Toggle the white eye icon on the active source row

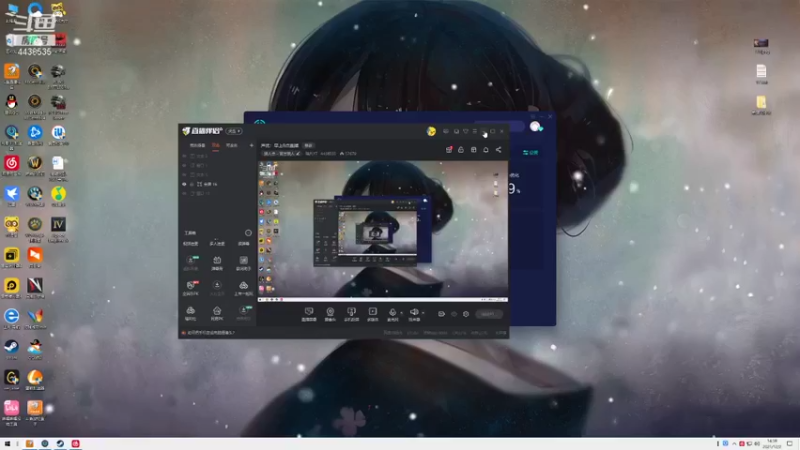click(x=184, y=184)
